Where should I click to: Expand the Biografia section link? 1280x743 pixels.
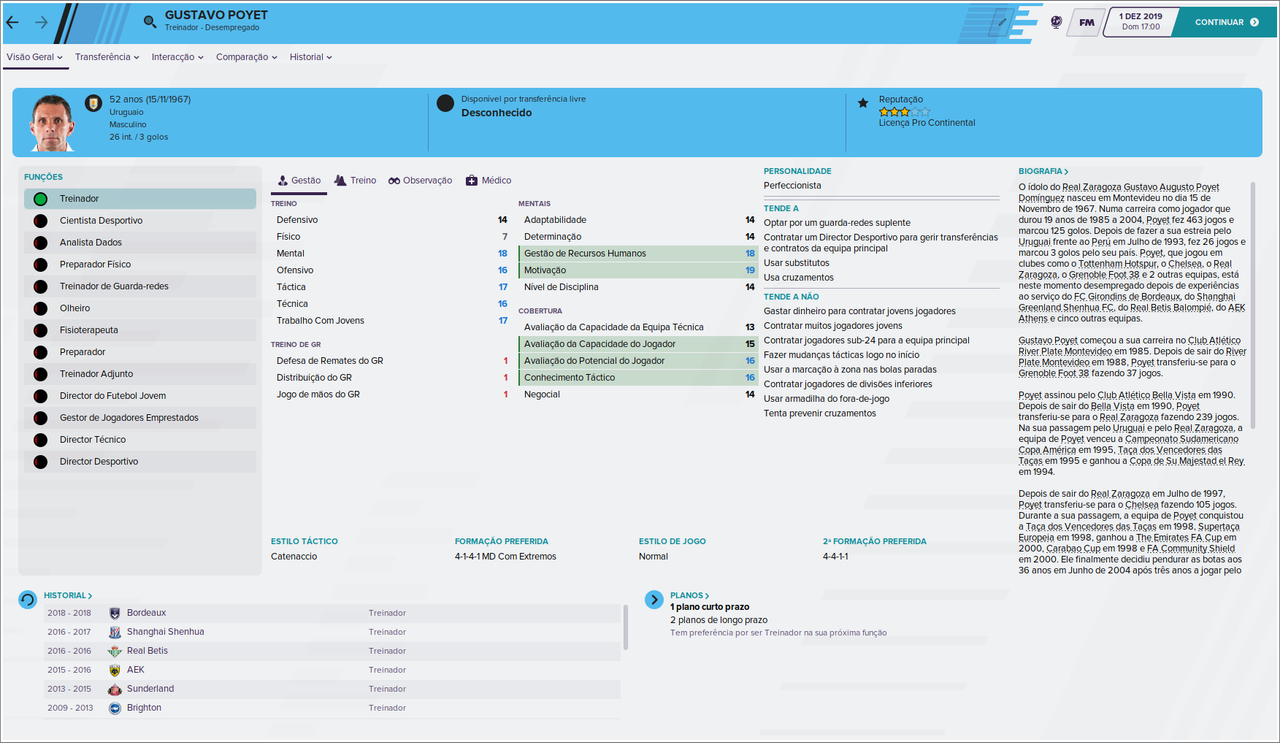1043,171
